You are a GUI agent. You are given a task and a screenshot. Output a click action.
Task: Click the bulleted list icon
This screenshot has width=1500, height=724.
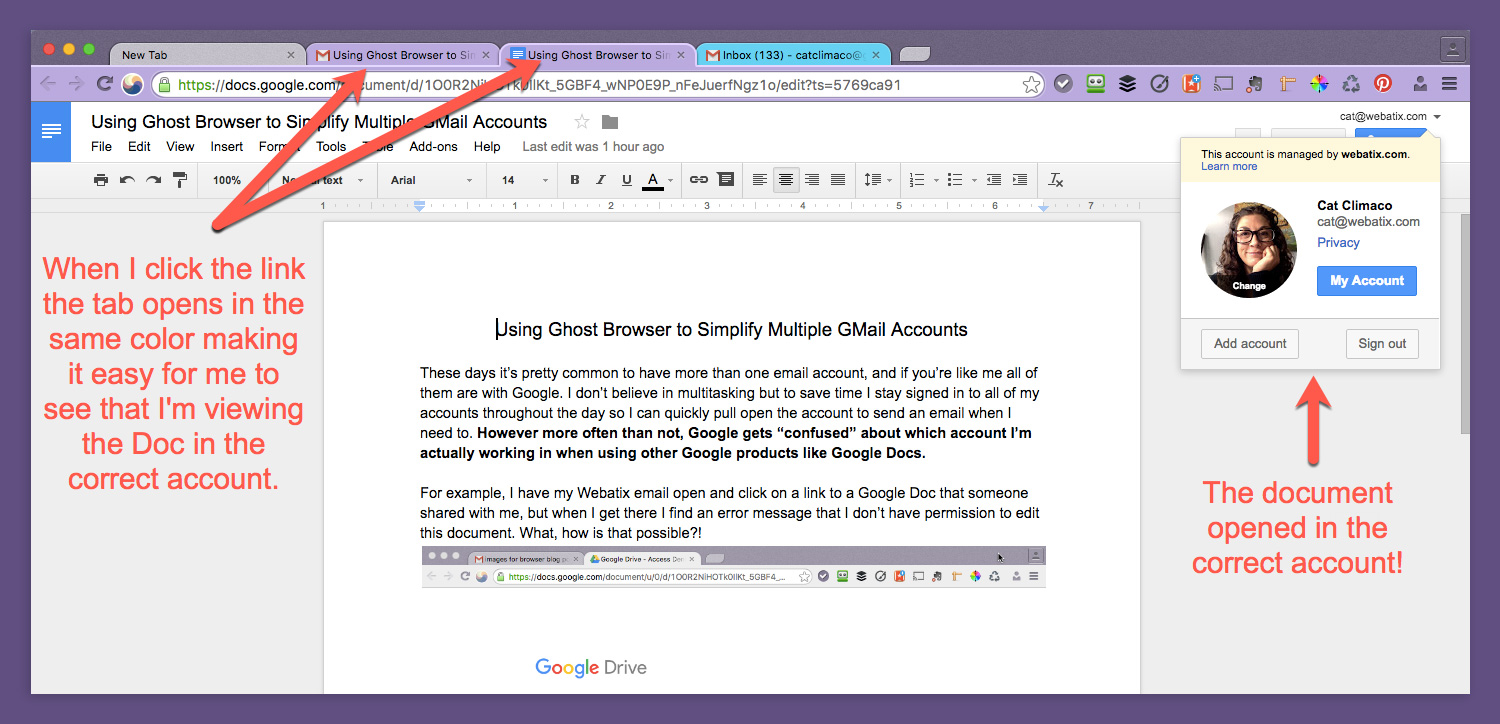coord(955,180)
